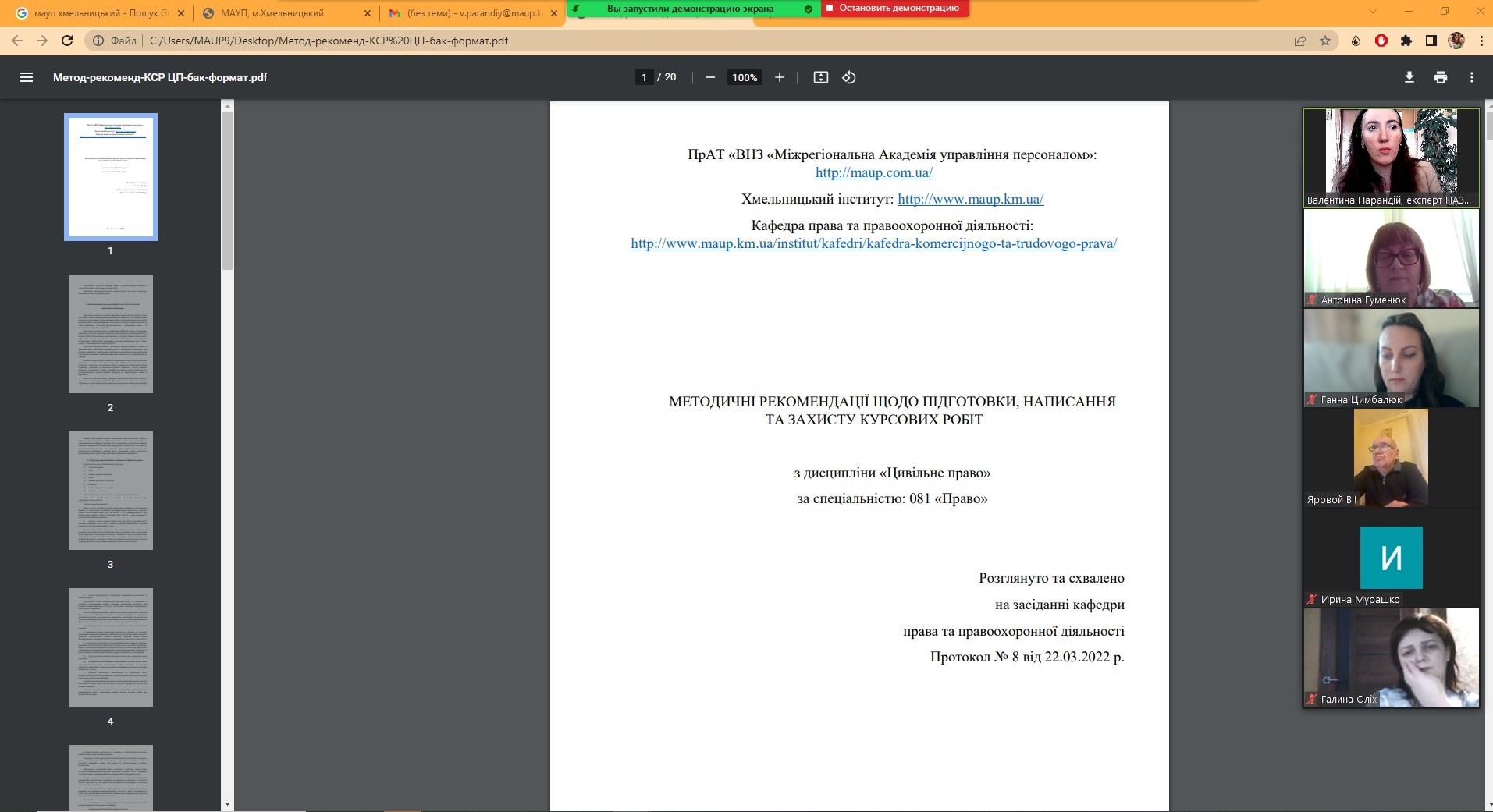Click the PDF file name title in the toolbar
The image size is (1493, 812).
(x=160, y=77)
